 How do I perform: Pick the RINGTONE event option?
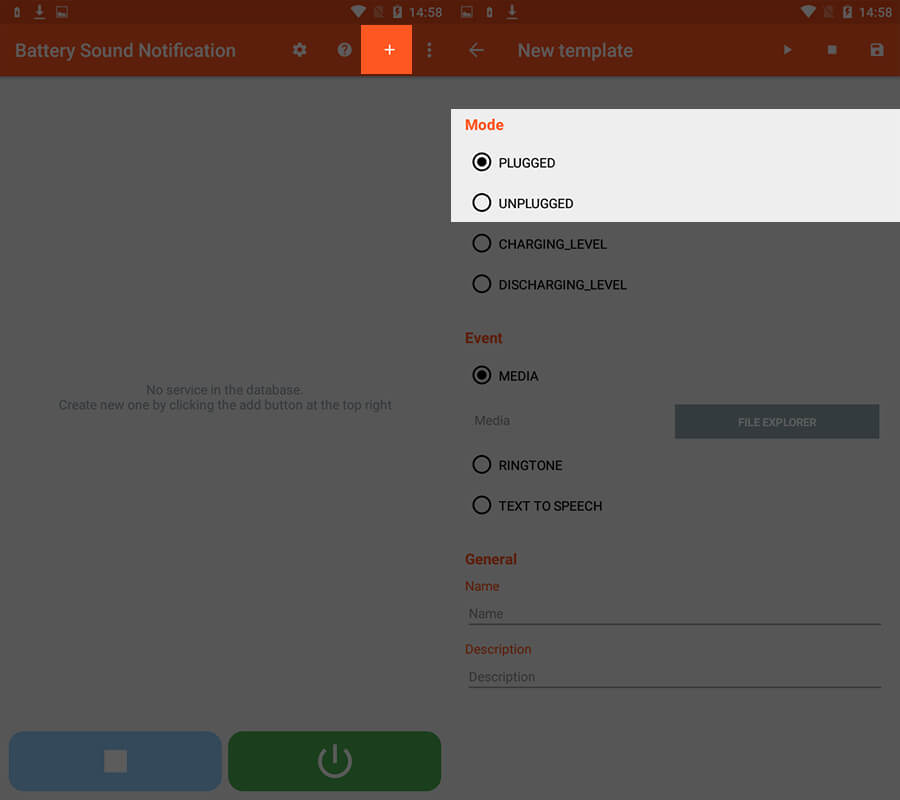coord(482,465)
